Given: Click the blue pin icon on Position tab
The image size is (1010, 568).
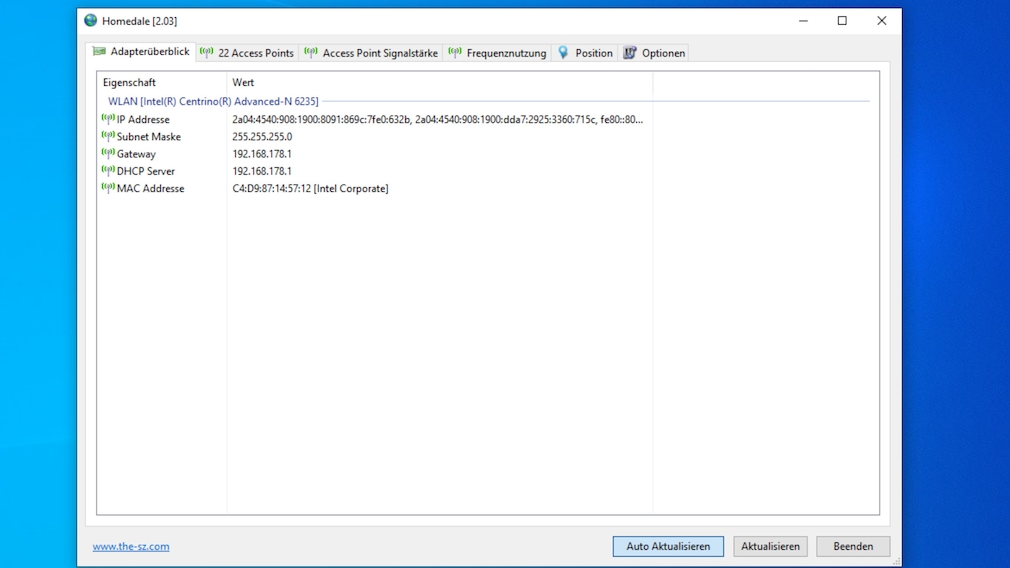Looking at the screenshot, I should [563, 53].
